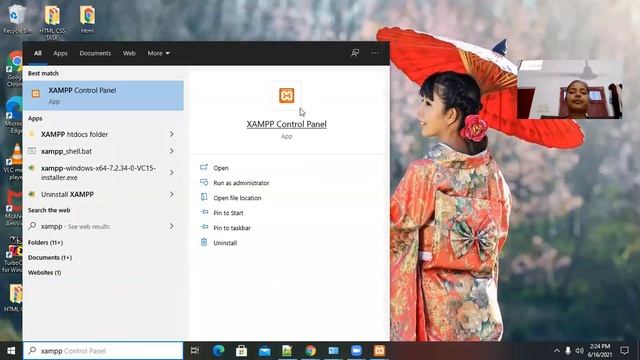Show hidden system tray icons
Screen dimensions: 640x360
coord(557,351)
